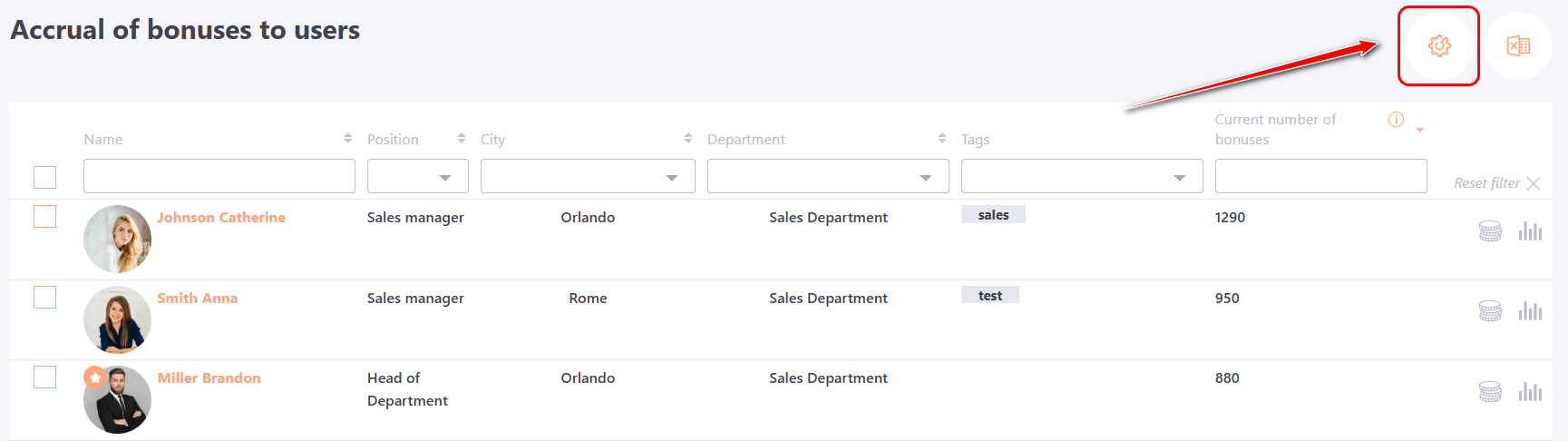Click the info icon beside Current number of bonuses
The height and width of the screenshot is (441, 1568).
coord(1396,120)
